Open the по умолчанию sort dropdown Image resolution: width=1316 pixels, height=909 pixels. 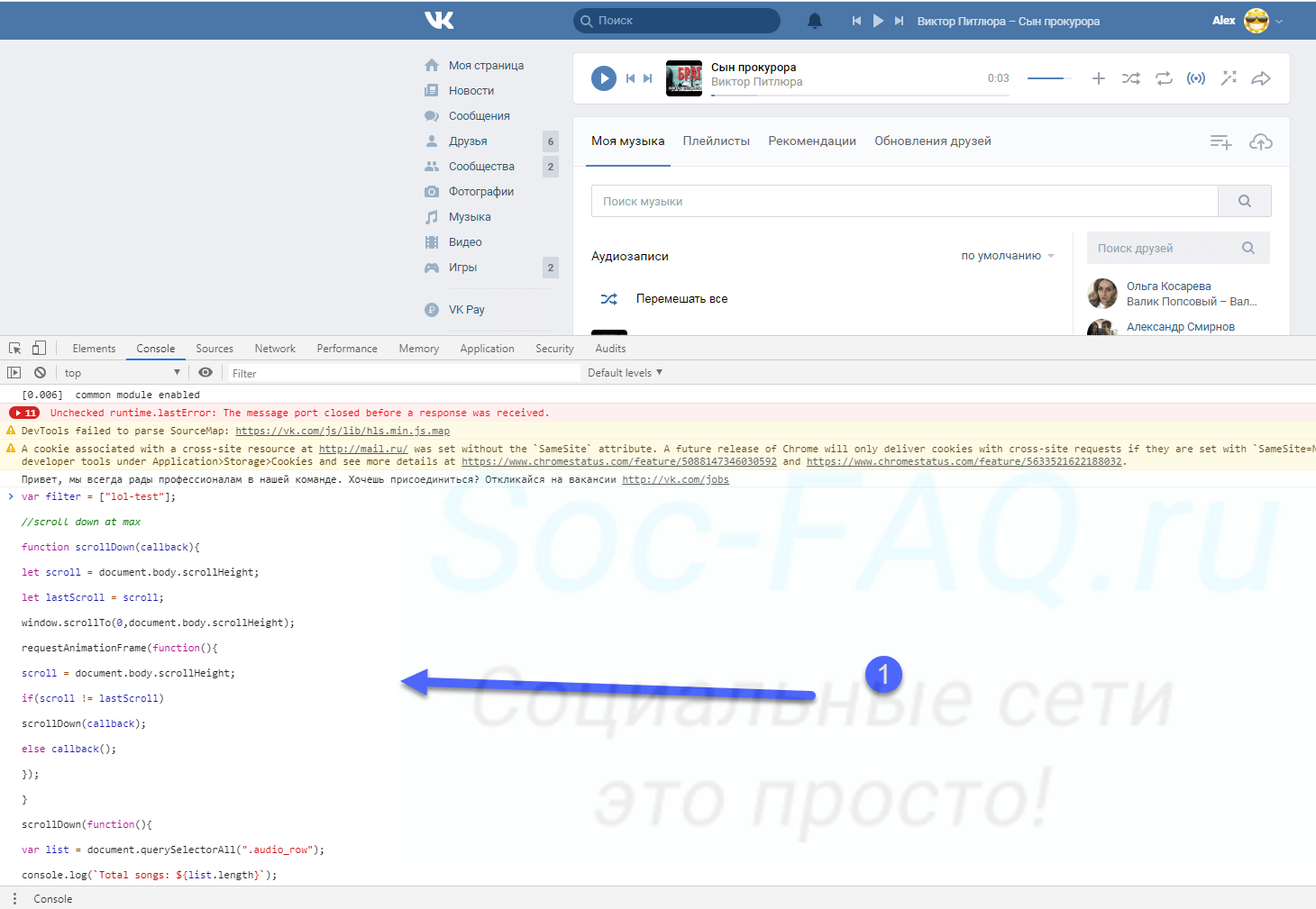coord(1007,256)
